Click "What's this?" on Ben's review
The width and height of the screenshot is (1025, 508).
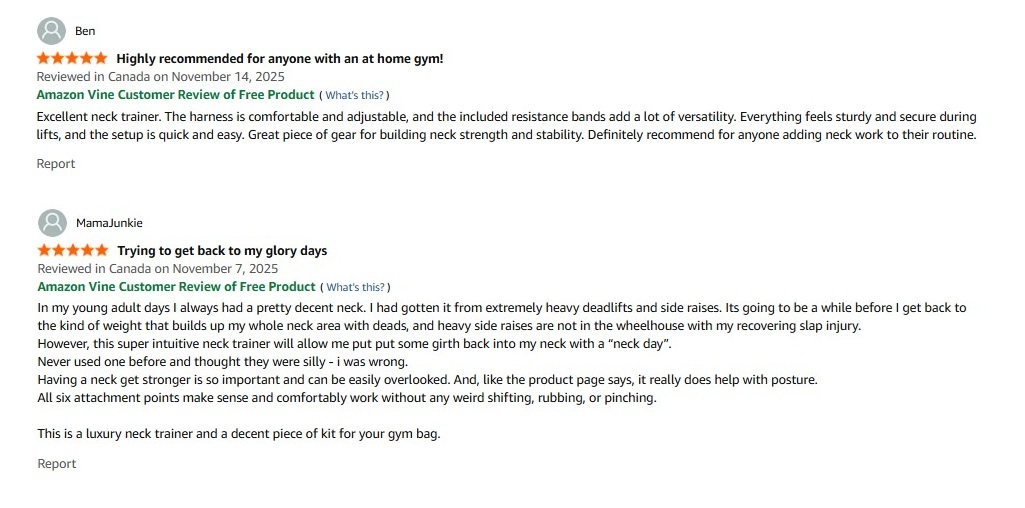[x=354, y=95]
